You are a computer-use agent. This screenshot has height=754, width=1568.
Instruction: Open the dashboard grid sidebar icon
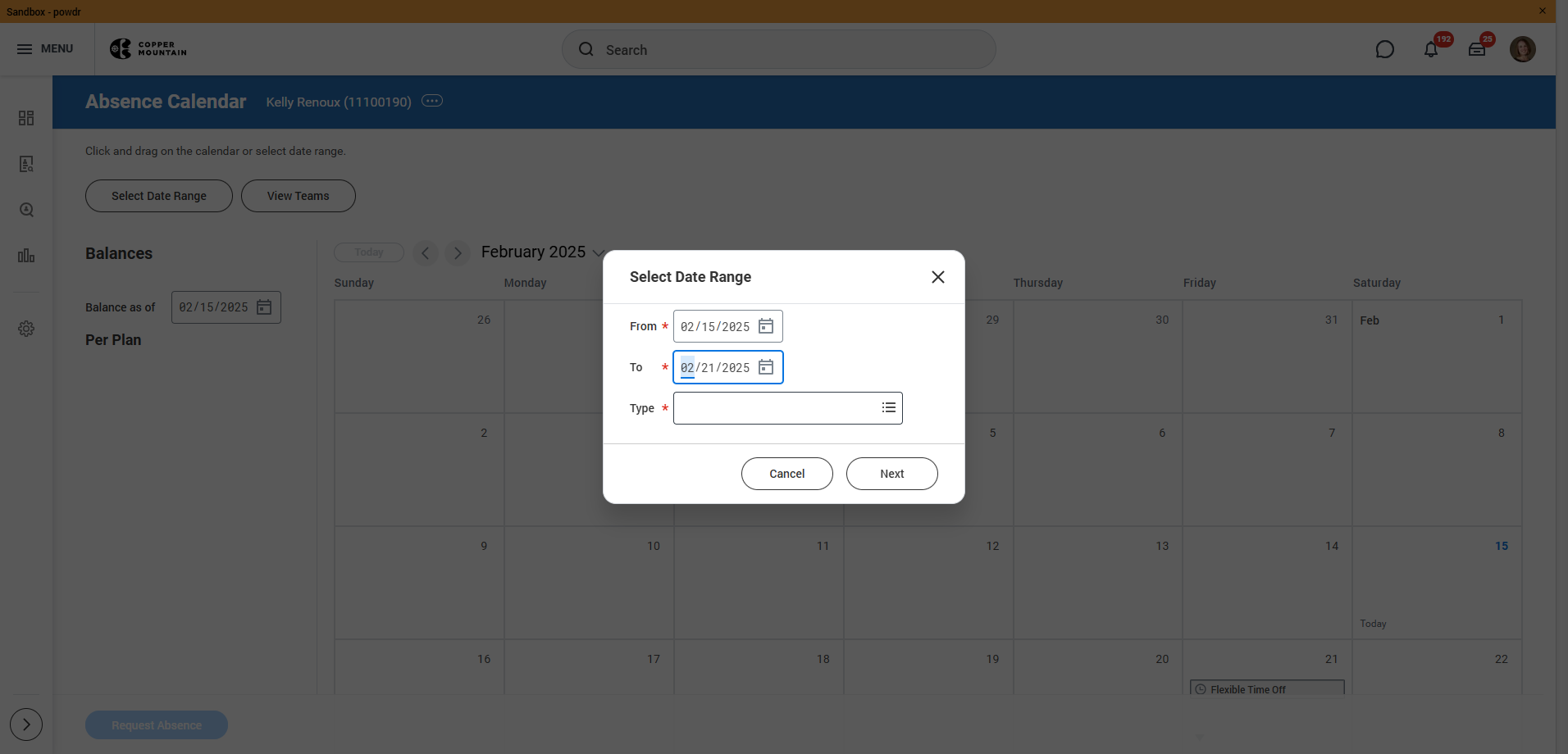click(26, 118)
